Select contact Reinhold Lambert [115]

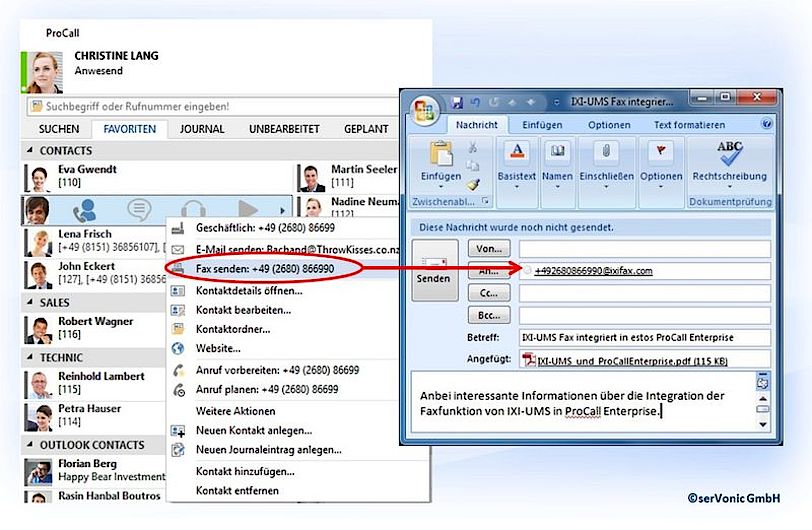[95, 383]
